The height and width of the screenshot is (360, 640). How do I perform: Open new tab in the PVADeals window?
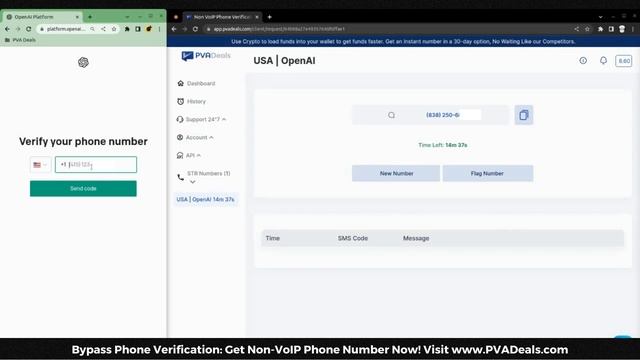[269, 17]
